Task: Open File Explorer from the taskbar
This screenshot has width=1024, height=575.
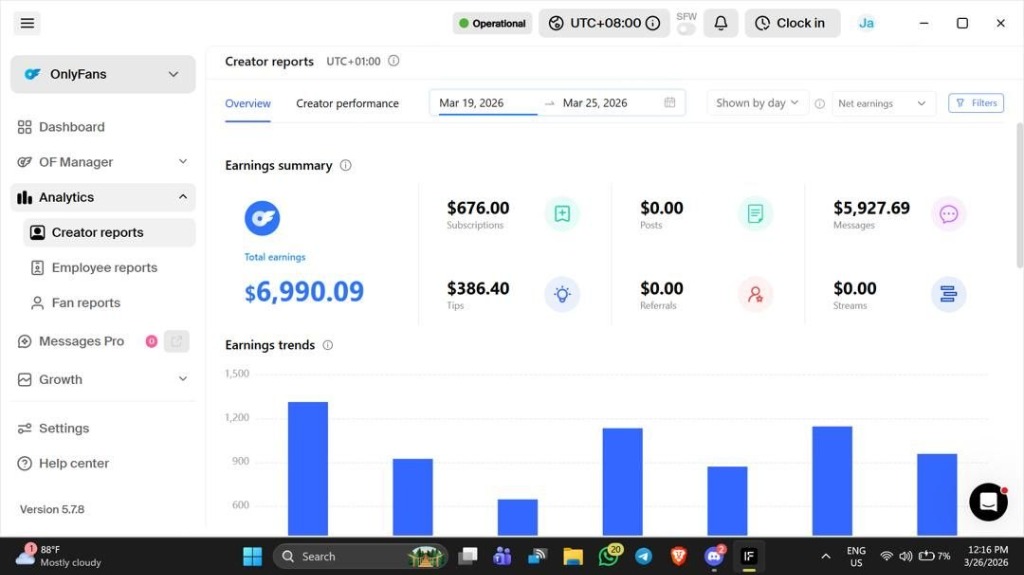Action: click(x=573, y=556)
